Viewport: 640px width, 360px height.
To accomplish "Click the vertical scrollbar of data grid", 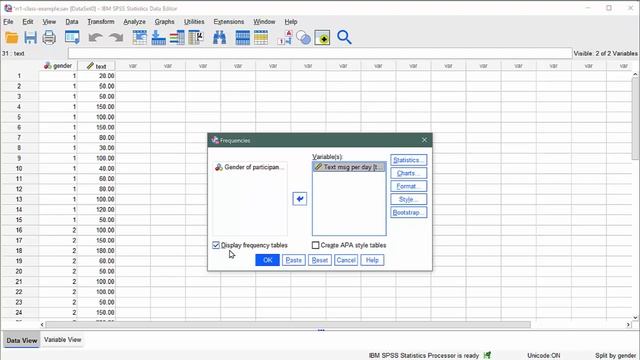I will [x=635, y=118].
